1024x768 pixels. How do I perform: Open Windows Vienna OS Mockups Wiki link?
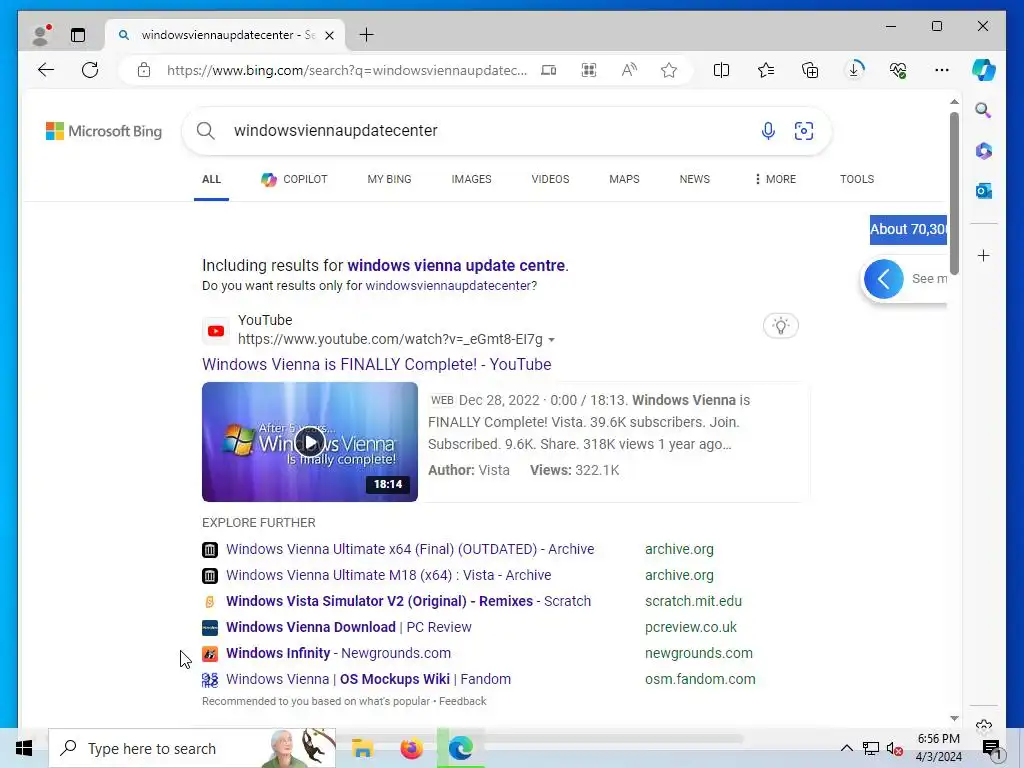tap(368, 679)
